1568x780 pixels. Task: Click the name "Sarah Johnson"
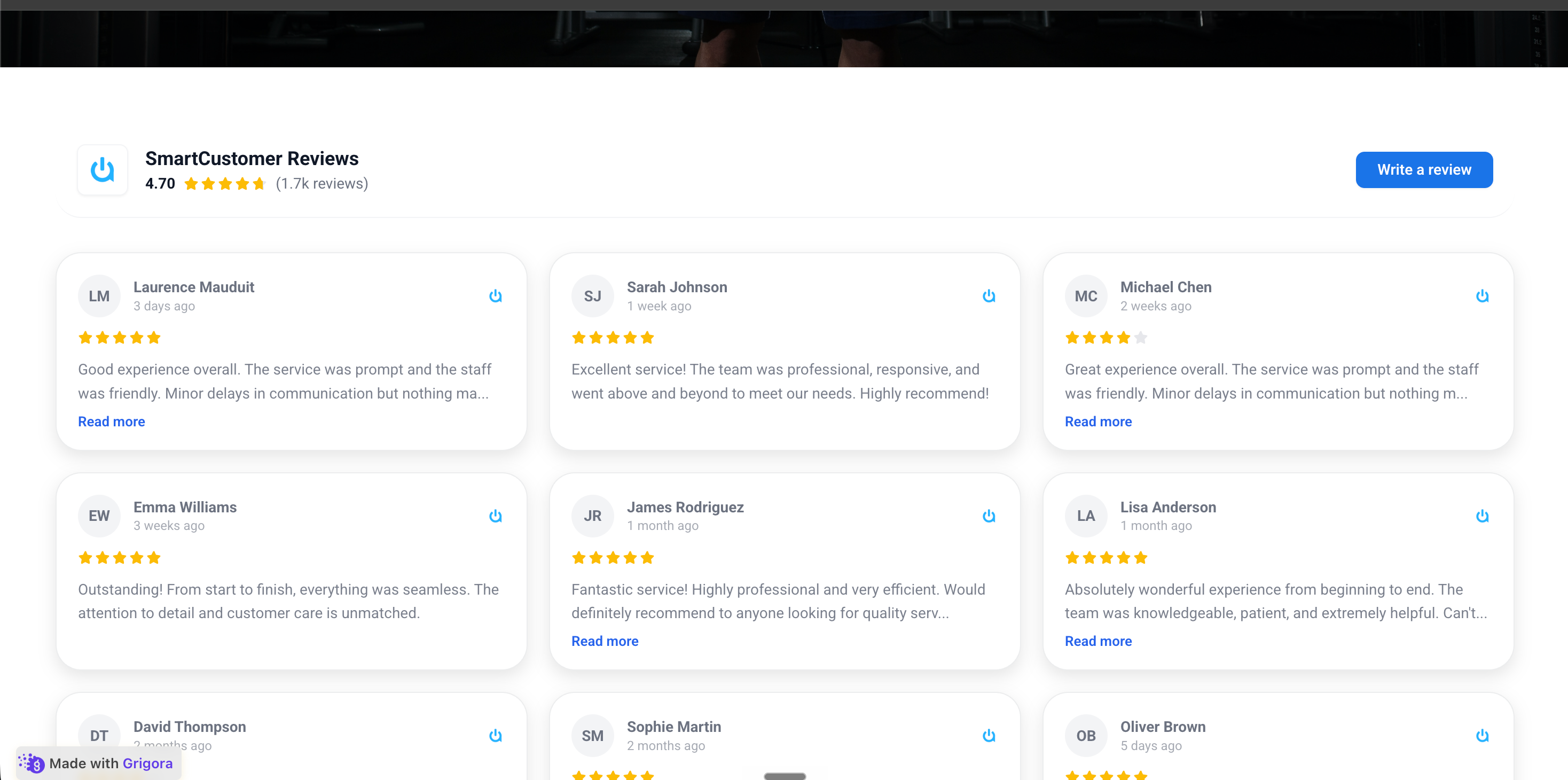coord(677,287)
